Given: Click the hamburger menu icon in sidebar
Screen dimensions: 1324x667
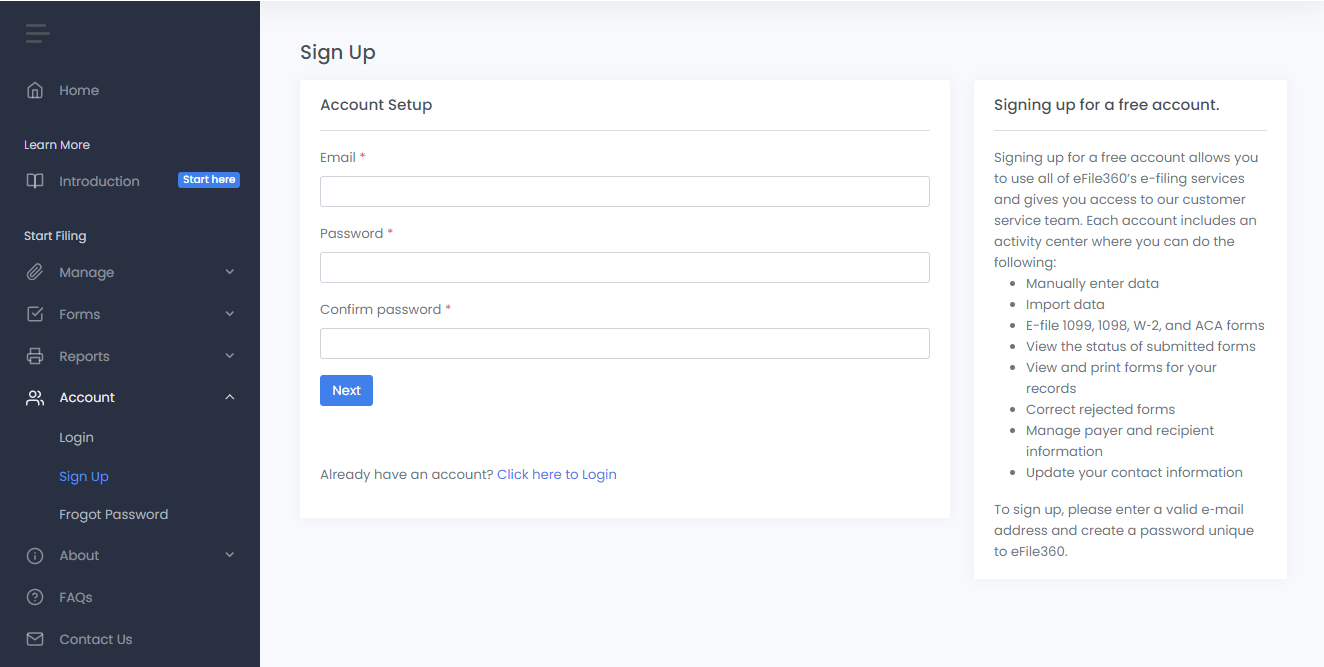Looking at the screenshot, I should pos(37,34).
